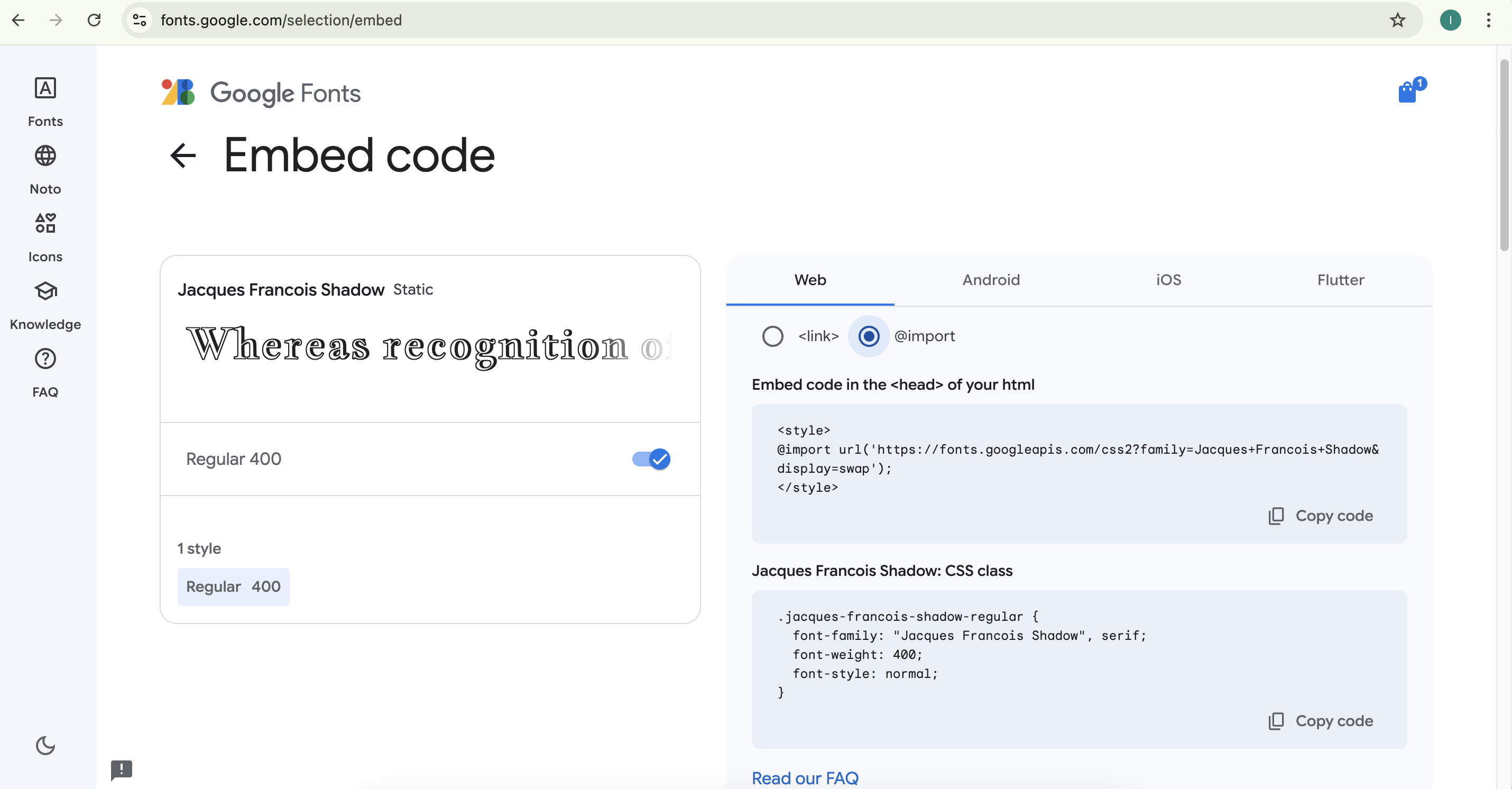Click the font-family CSS line

coord(969,636)
